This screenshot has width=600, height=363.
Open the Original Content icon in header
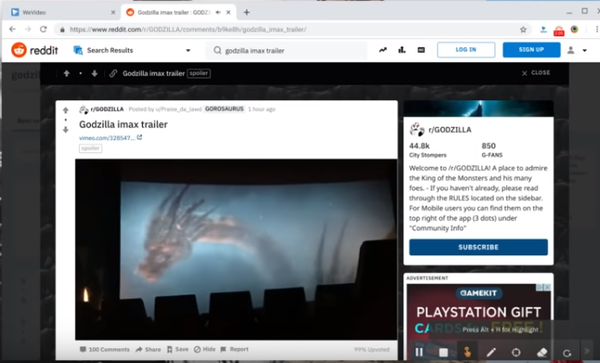coord(421,50)
